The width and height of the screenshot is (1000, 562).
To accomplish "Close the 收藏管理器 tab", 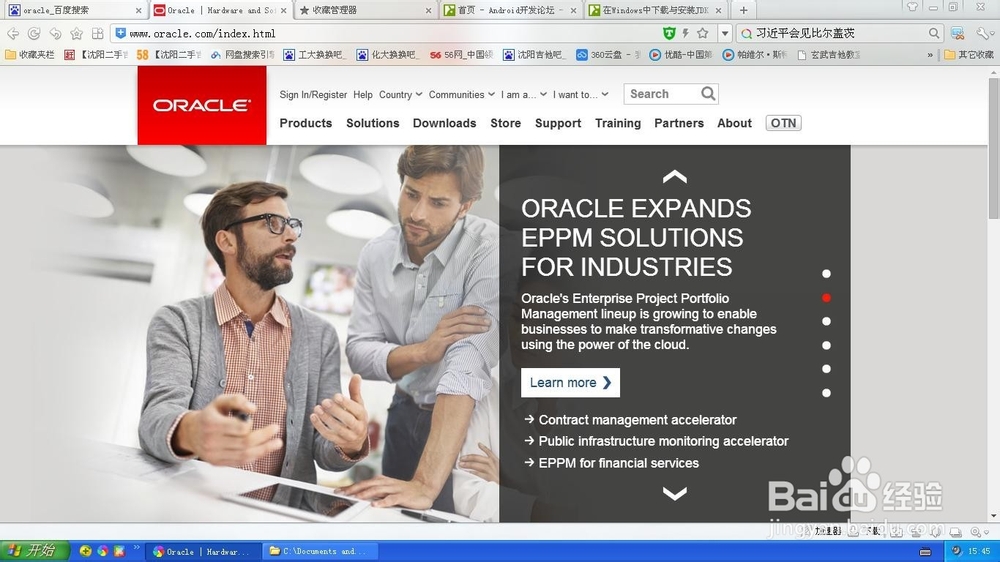I will point(428,11).
